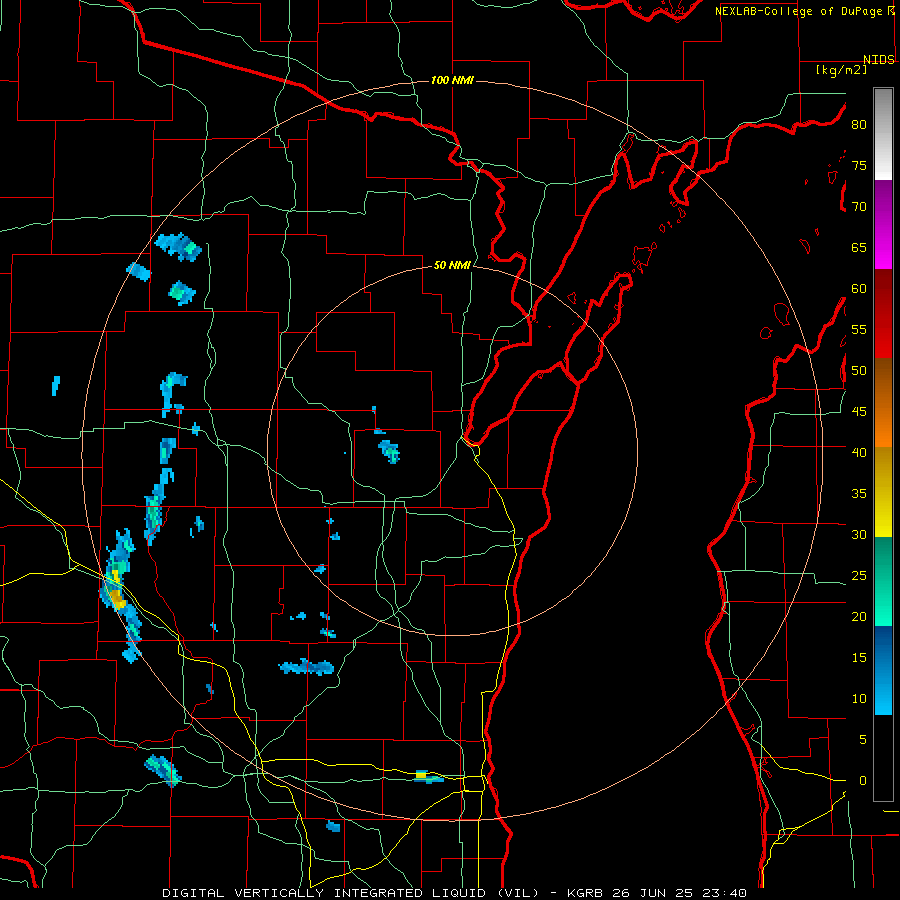900x900 pixels.
Task: Click the 25 value on the scale
Action: click(x=859, y=576)
